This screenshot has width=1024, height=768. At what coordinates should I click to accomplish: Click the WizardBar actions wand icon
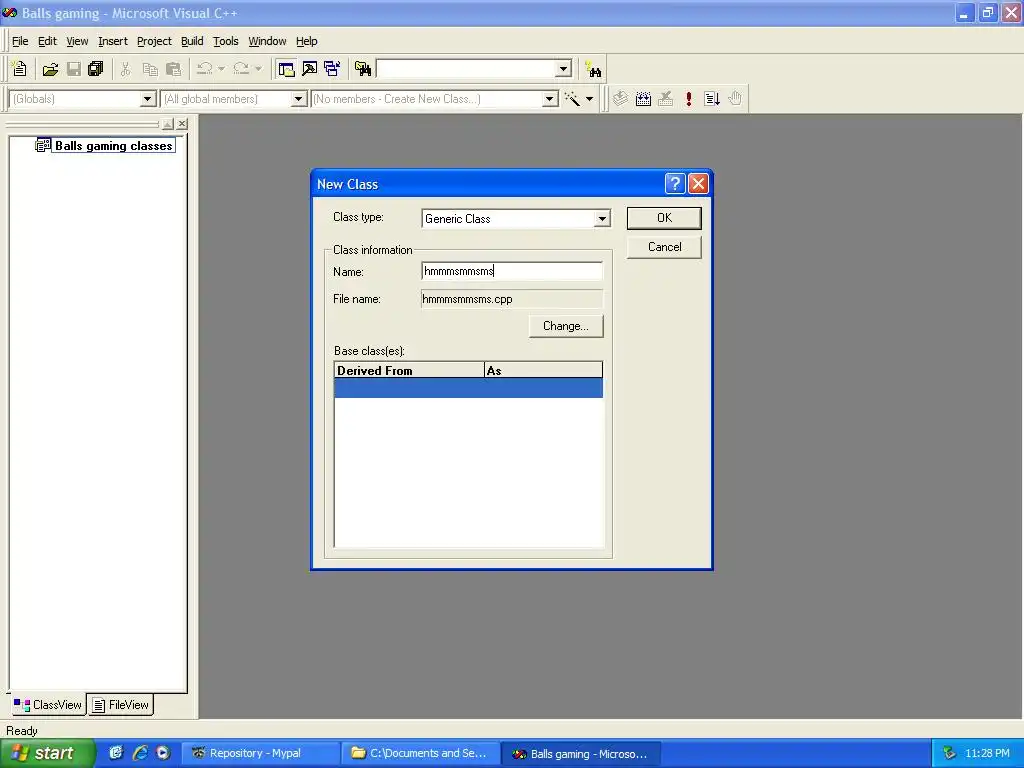(x=572, y=99)
